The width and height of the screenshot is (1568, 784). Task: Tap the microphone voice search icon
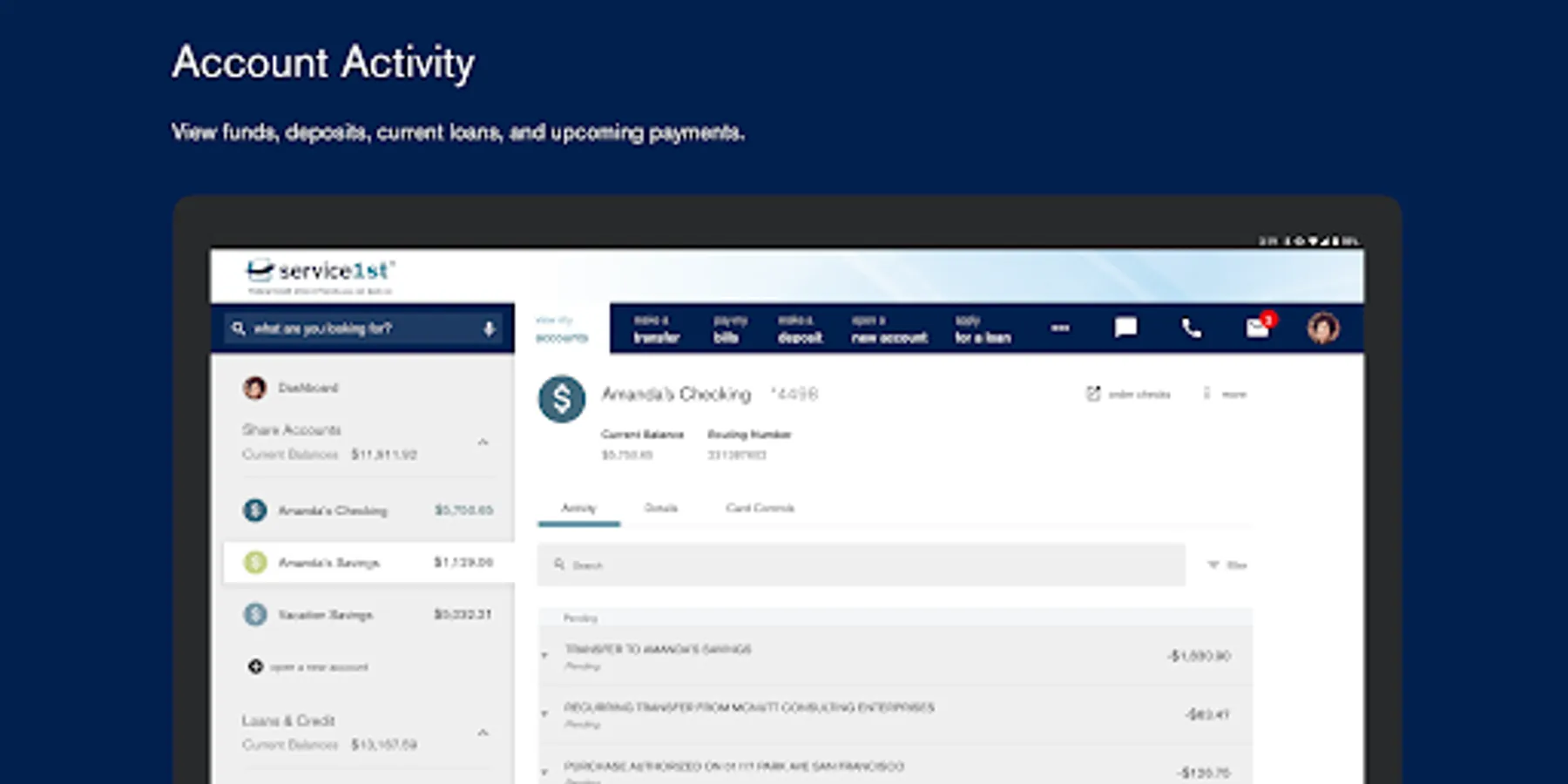click(489, 328)
